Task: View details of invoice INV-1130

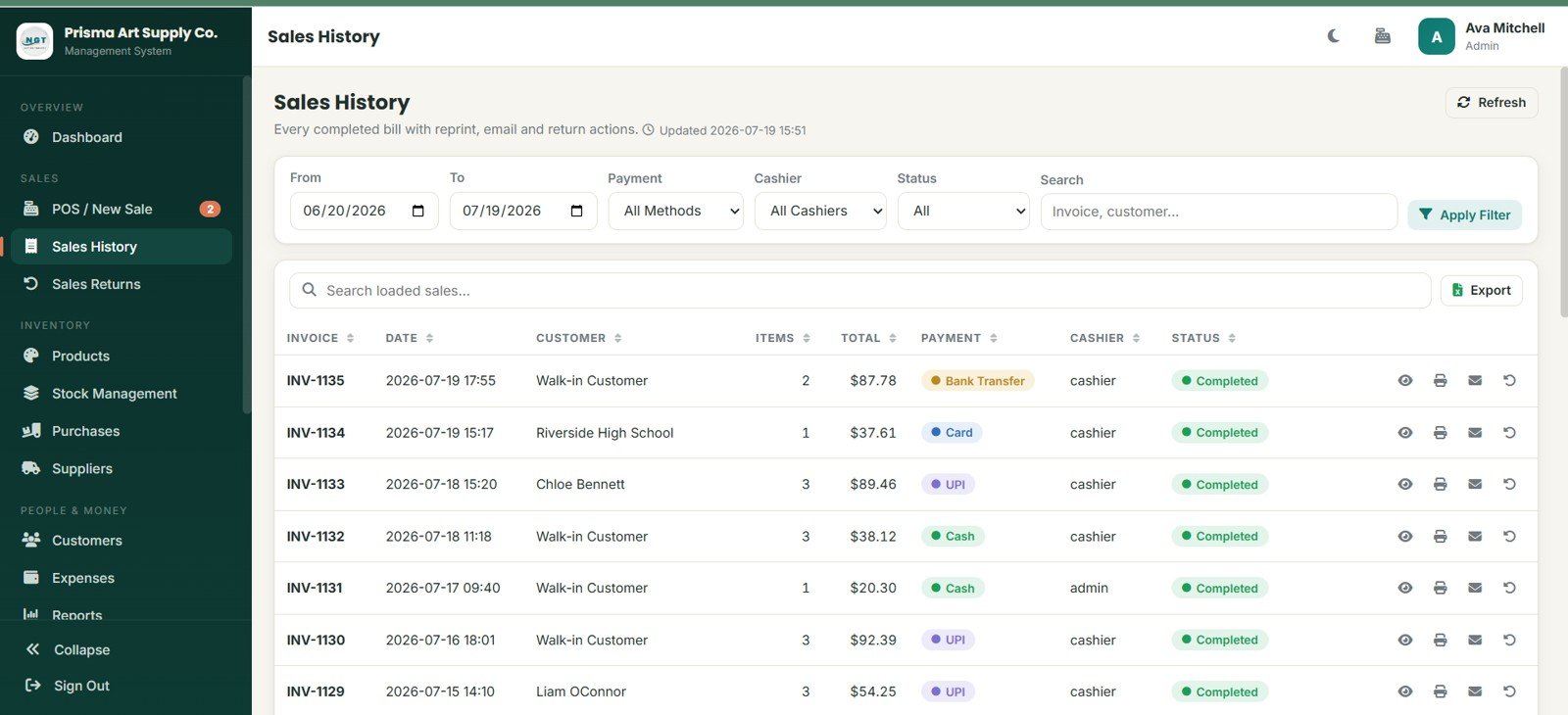Action: click(1404, 641)
